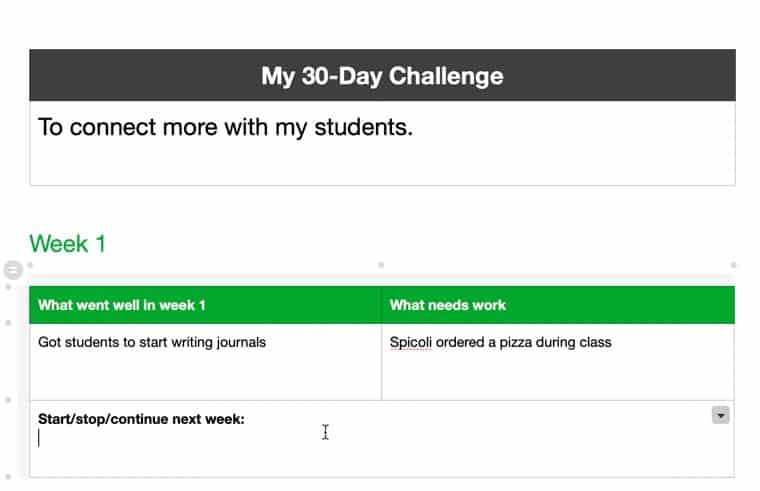Open the cell options dropdown arrow

[x=720, y=415]
